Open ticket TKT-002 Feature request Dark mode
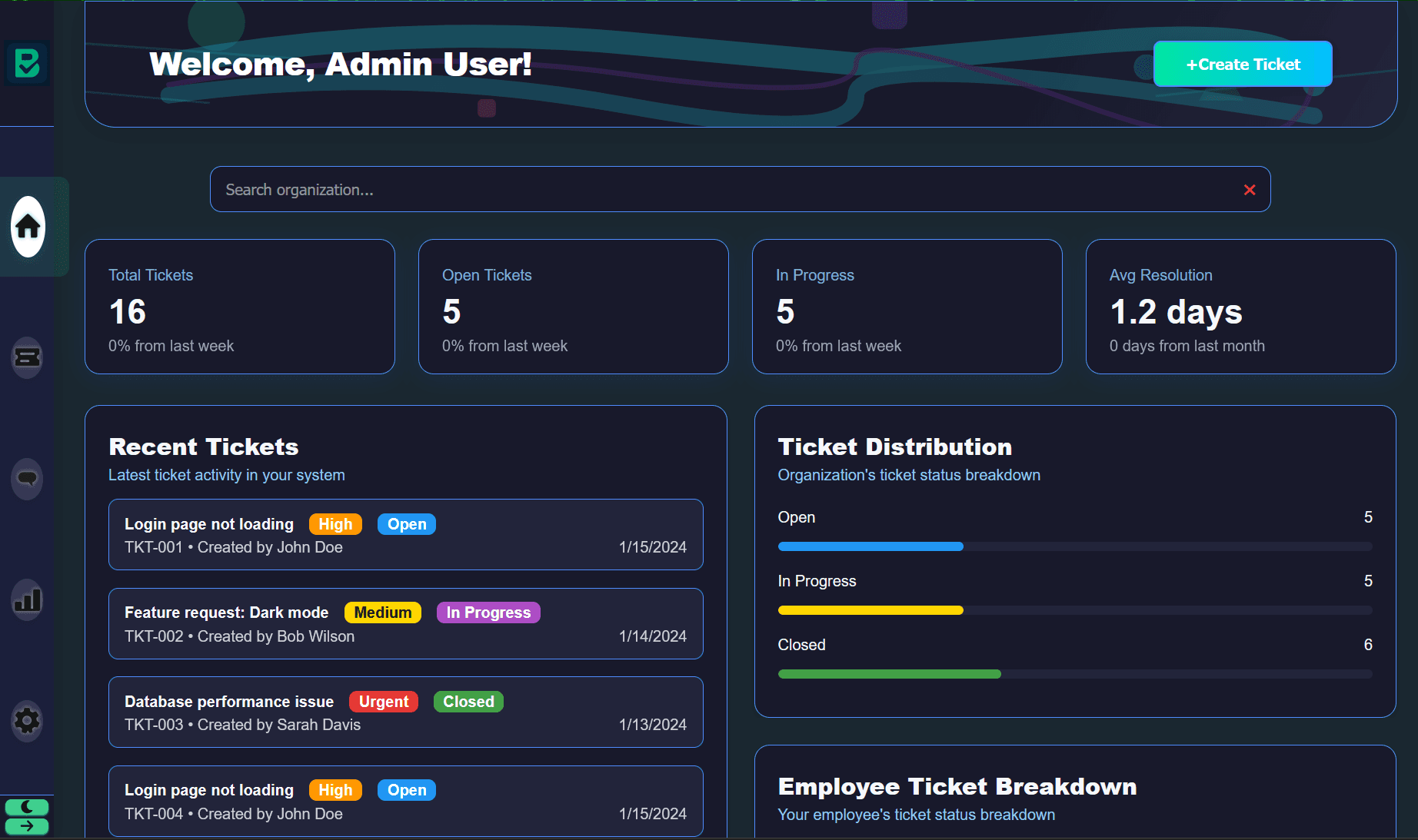Viewport: 1418px width, 840px height. coord(406,623)
